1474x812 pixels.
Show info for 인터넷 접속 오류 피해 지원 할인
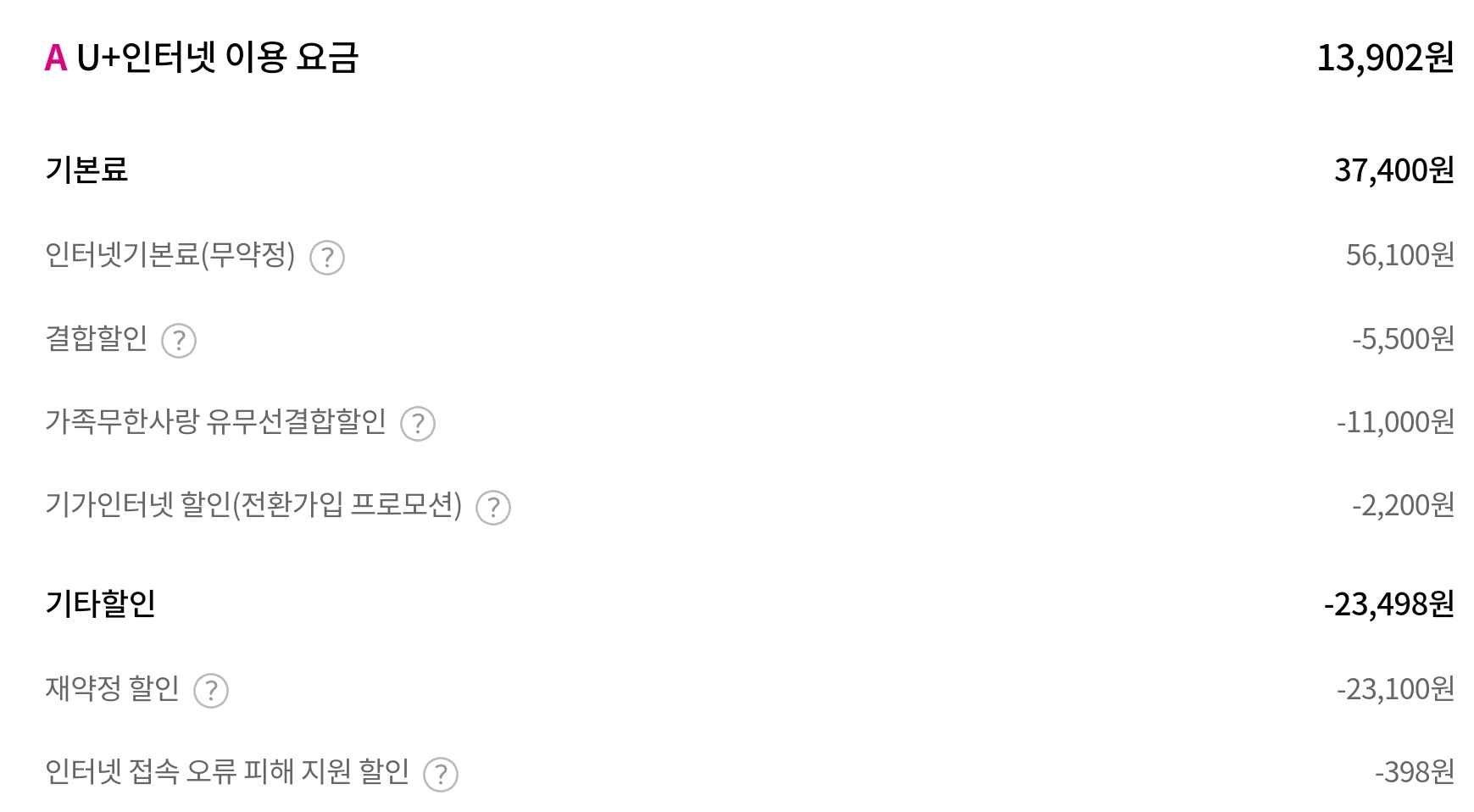click(x=441, y=774)
